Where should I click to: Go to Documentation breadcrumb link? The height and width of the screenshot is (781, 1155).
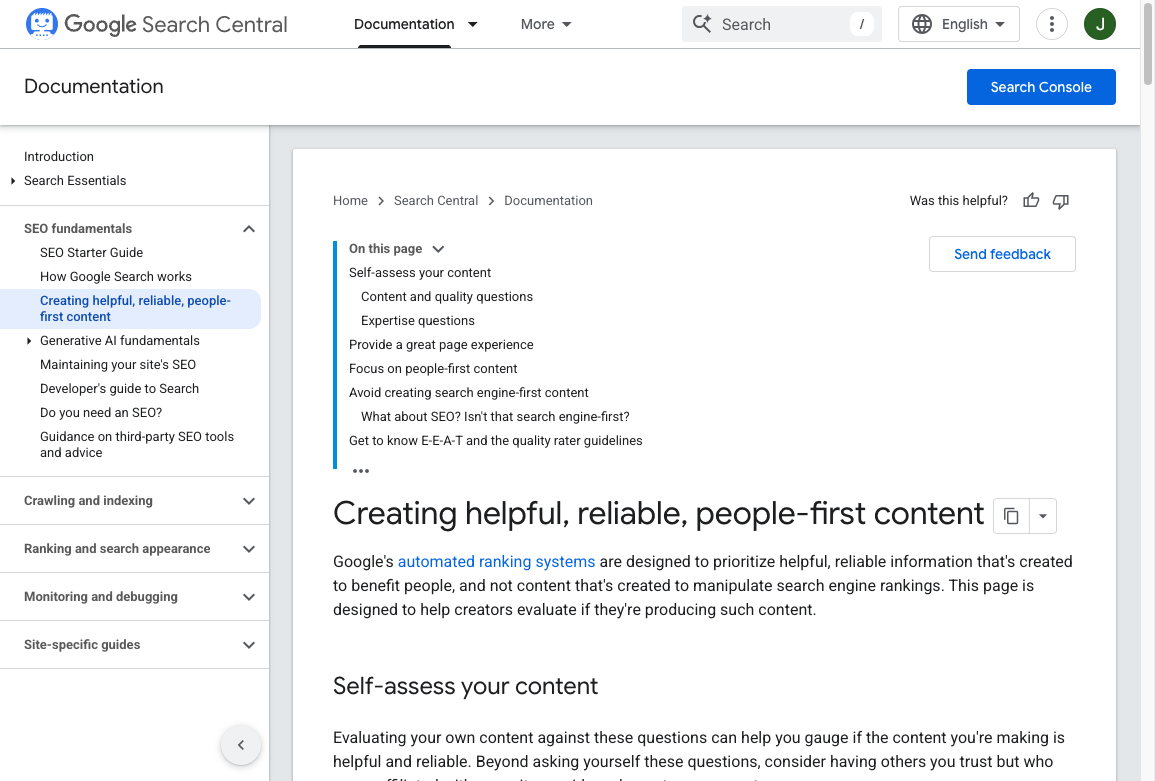(x=548, y=200)
